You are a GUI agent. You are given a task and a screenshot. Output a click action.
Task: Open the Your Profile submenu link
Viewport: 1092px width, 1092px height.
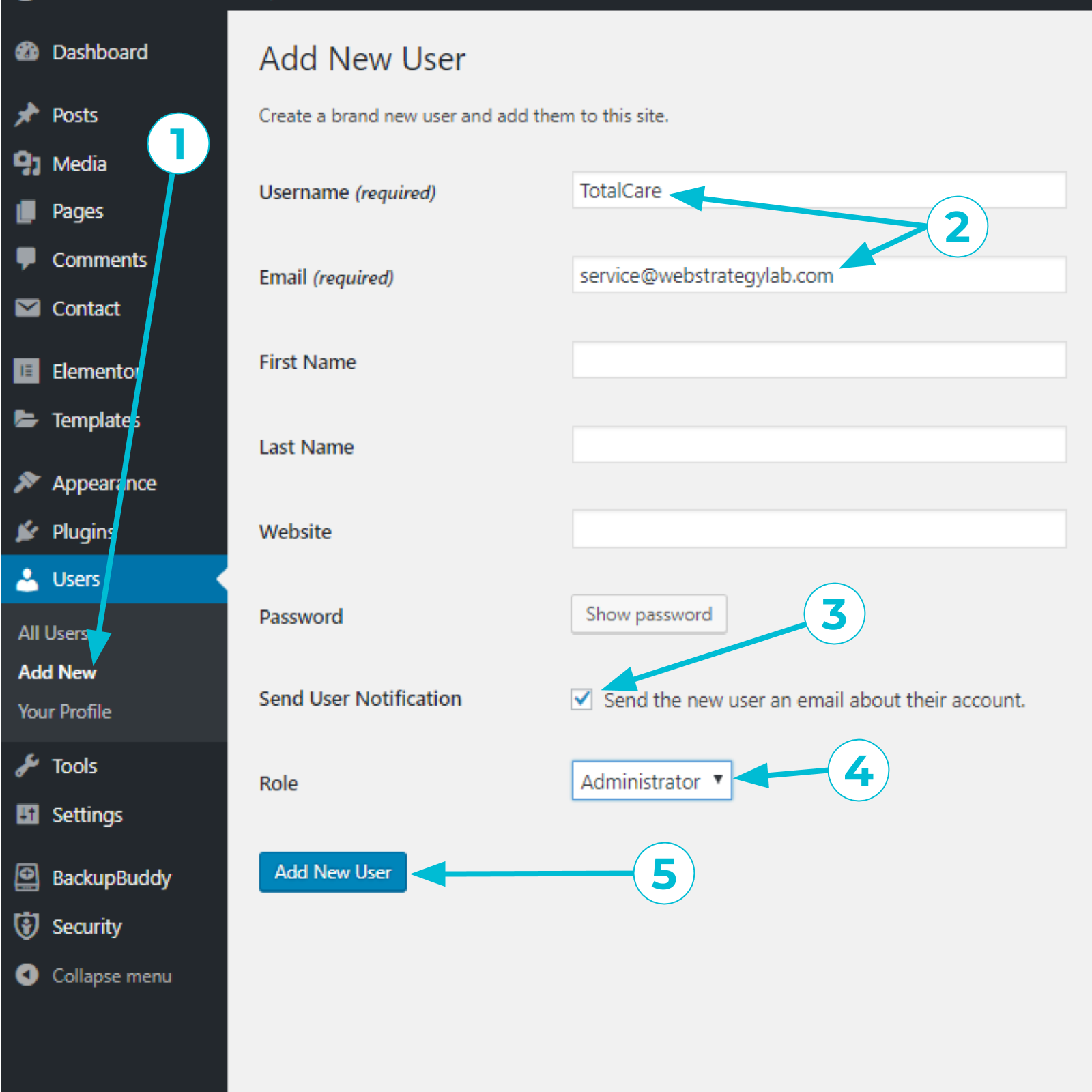pyautogui.click(x=65, y=711)
